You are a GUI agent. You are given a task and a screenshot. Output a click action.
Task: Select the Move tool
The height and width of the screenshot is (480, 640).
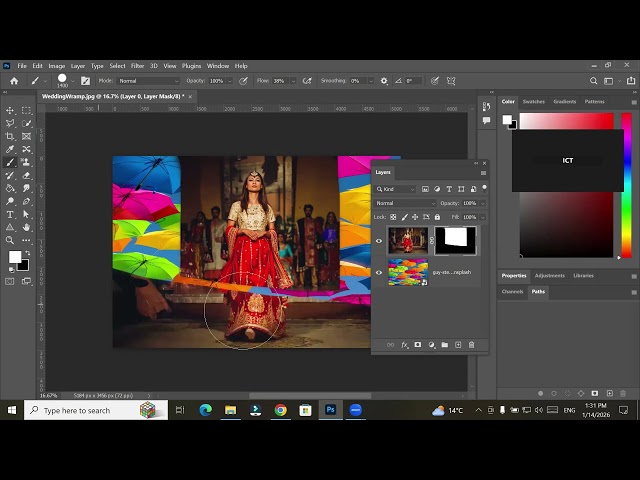point(10,111)
